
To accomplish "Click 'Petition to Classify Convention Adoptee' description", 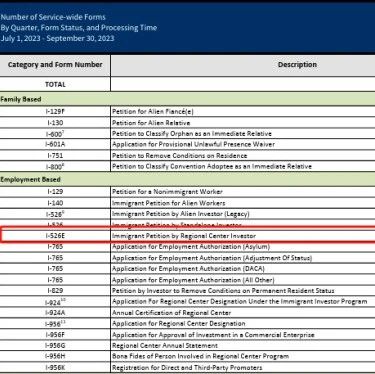I will coord(212,166).
